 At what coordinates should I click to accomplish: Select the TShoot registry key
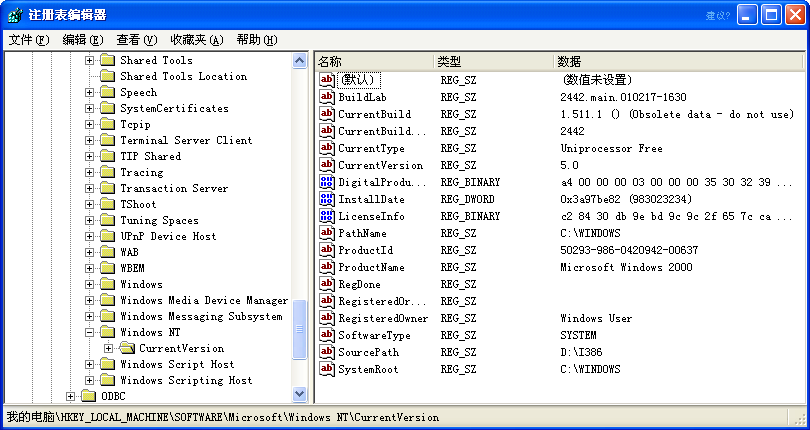point(138,204)
